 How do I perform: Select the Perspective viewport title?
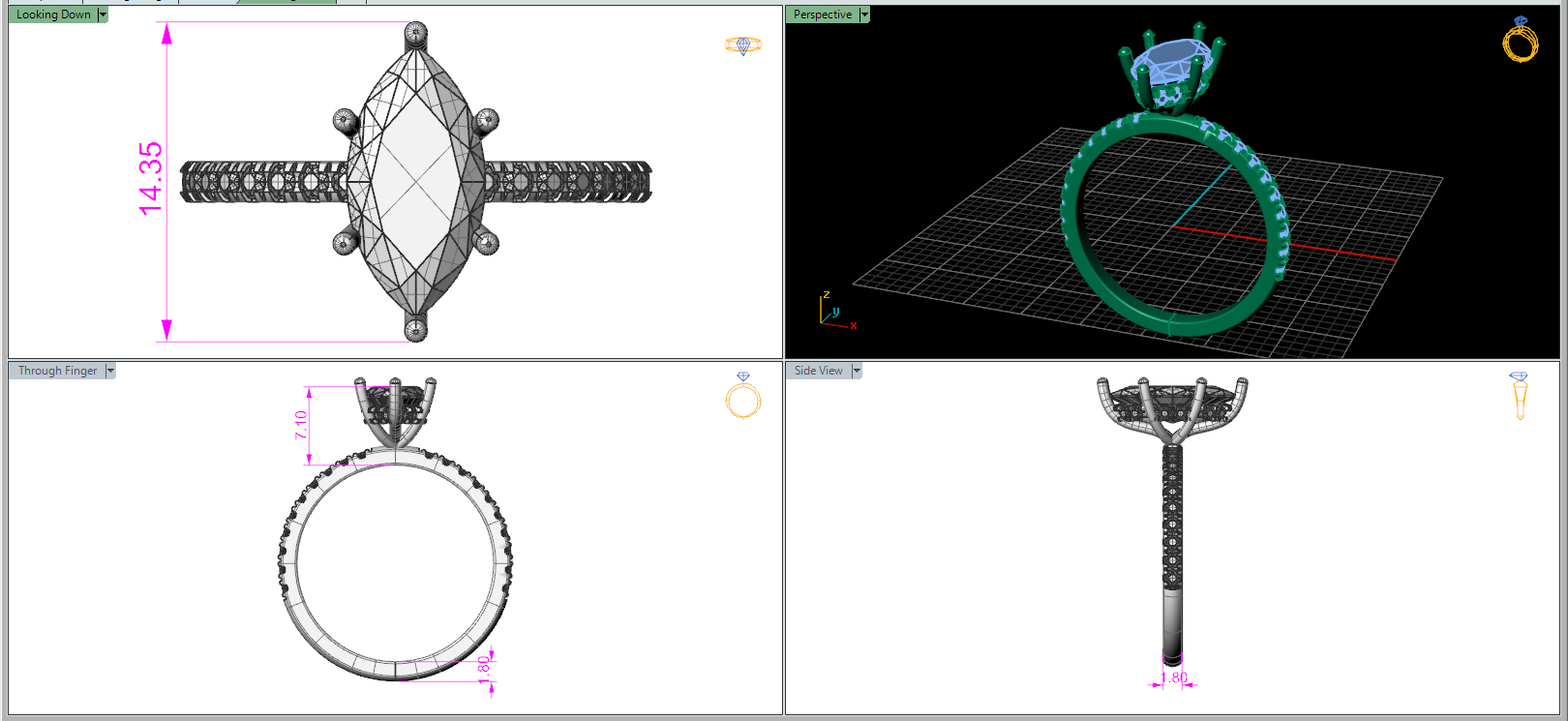tap(823, 15)
